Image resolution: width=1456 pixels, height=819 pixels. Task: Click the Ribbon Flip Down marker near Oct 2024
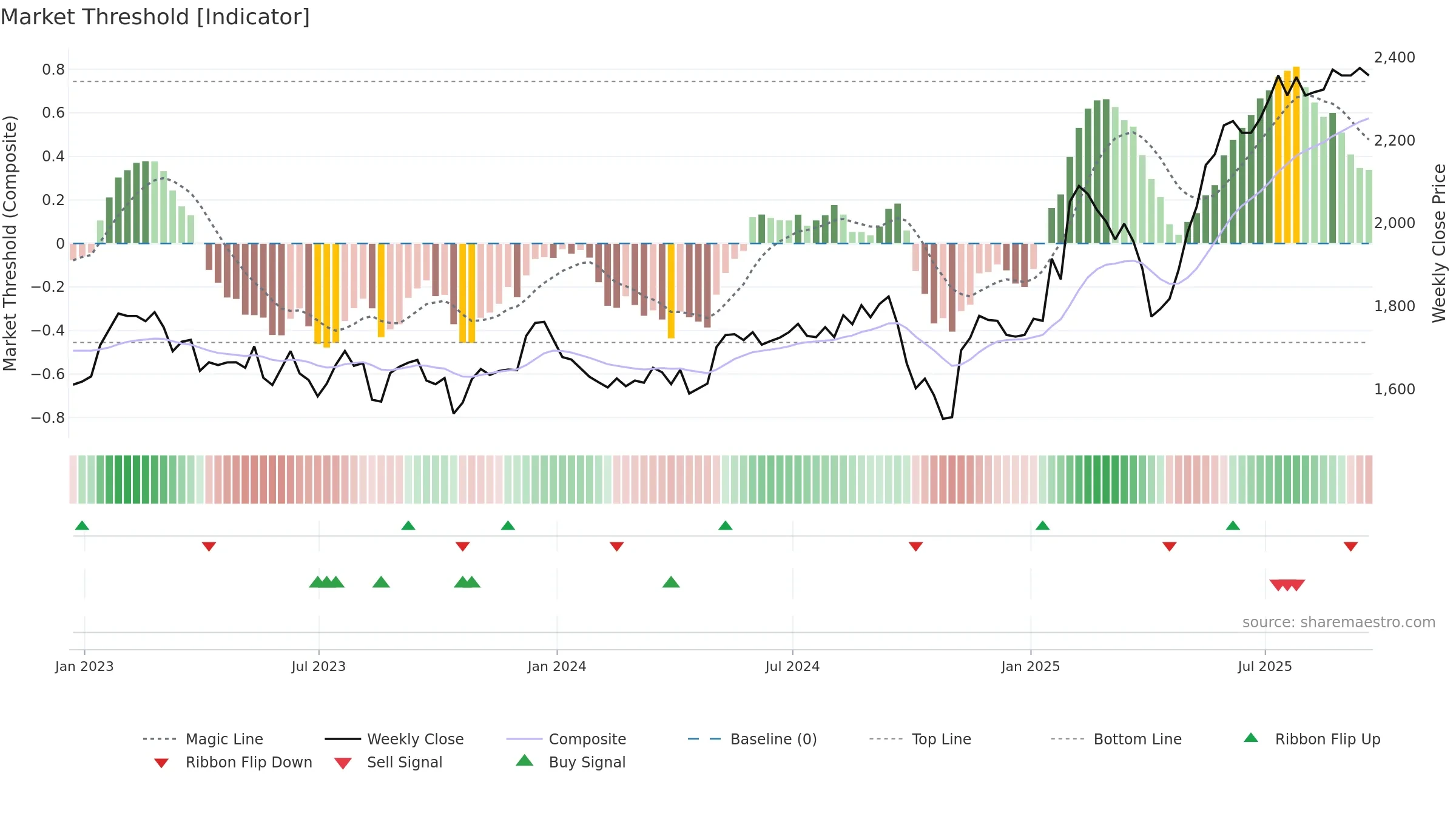pos(915,547)
